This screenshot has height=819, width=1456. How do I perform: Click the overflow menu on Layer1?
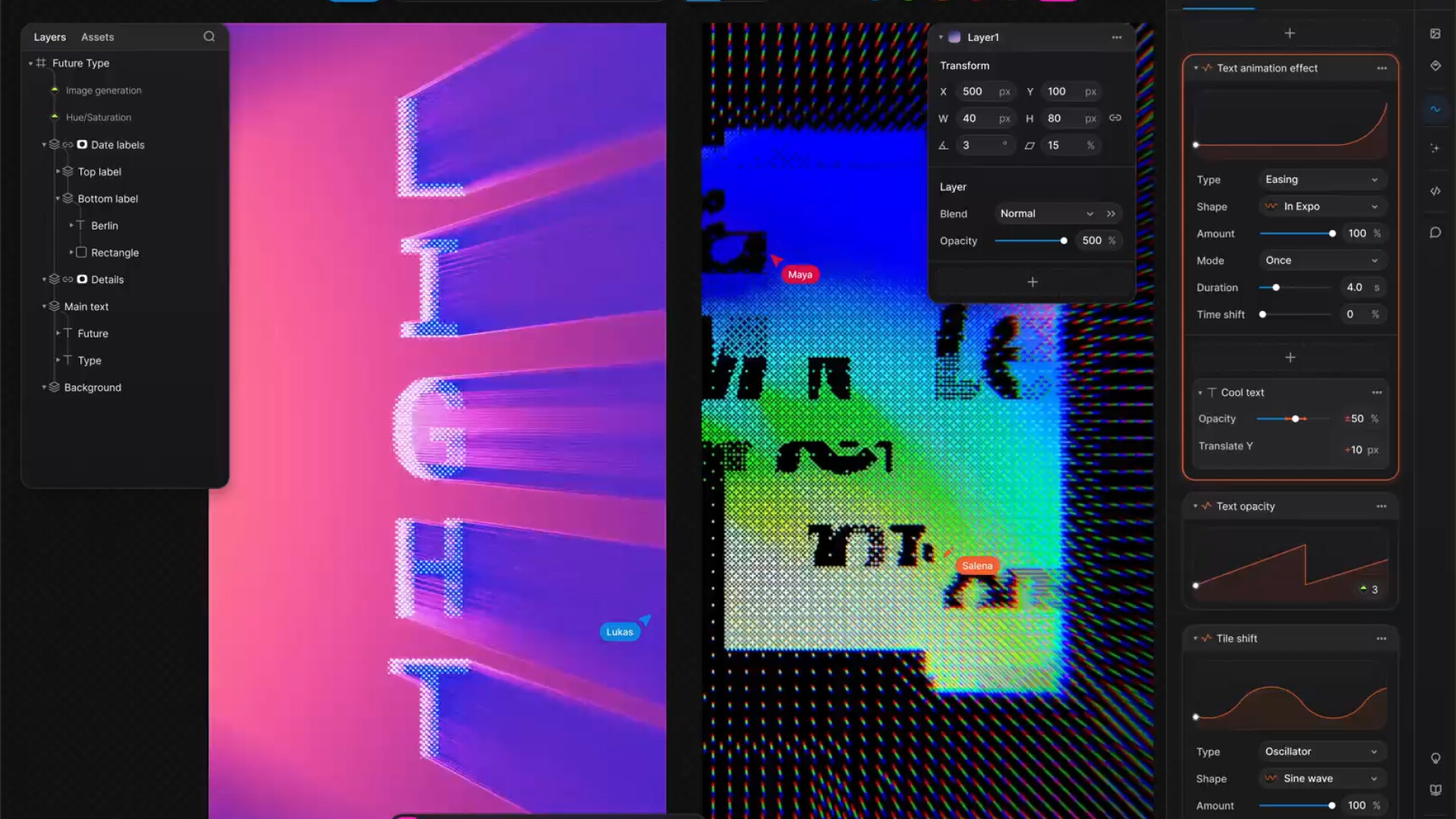1117,37
